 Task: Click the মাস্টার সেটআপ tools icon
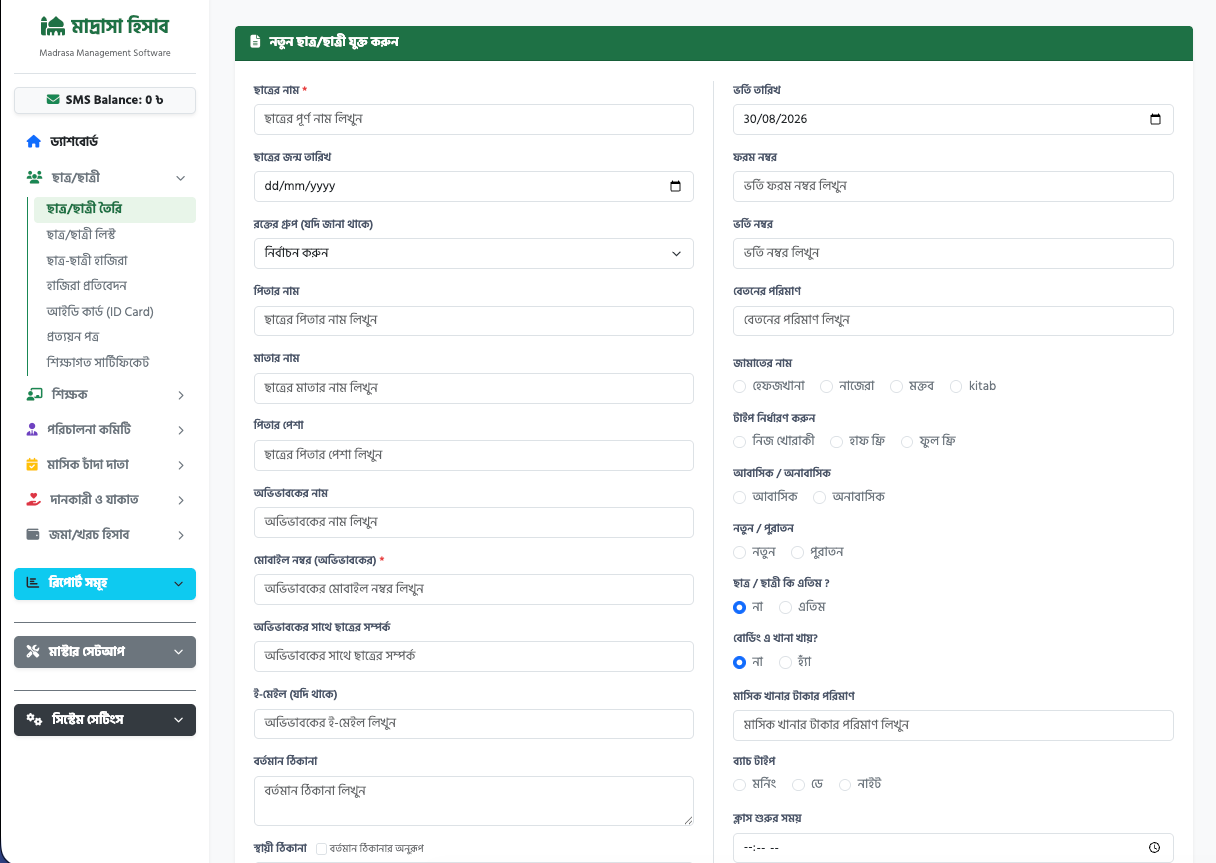33,652
